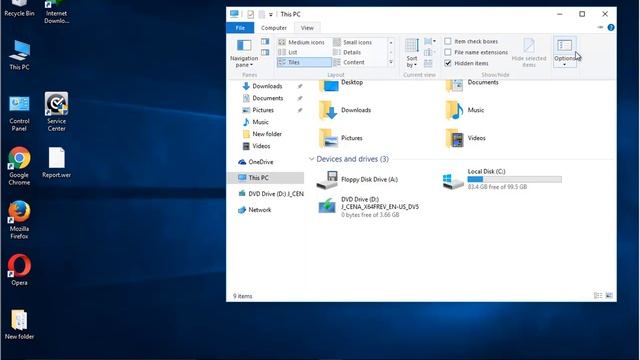Click the Downloads folder tile

click(x=345, y=110)
